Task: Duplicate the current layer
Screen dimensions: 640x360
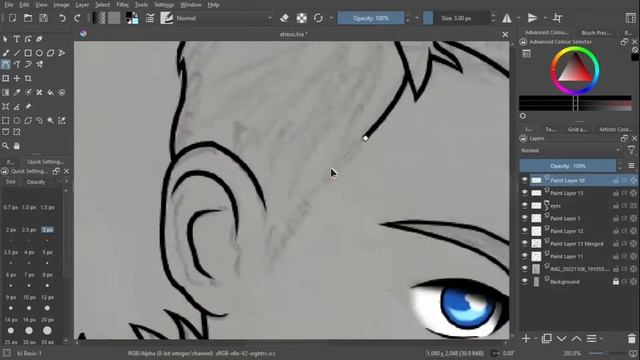Action: tap(547, 339)
